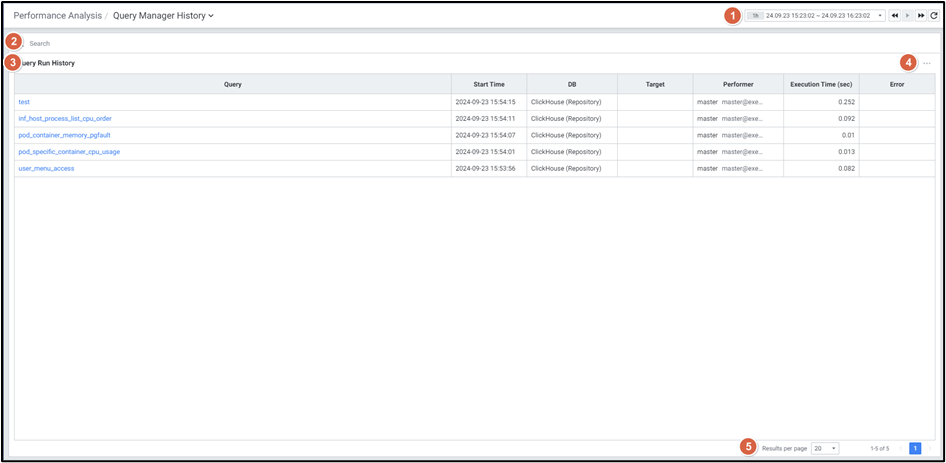The height and width of the screenshot is (463, 946).
Task: Open the inf_host_process_list_cpu_order query
Action: click(65, 118)
